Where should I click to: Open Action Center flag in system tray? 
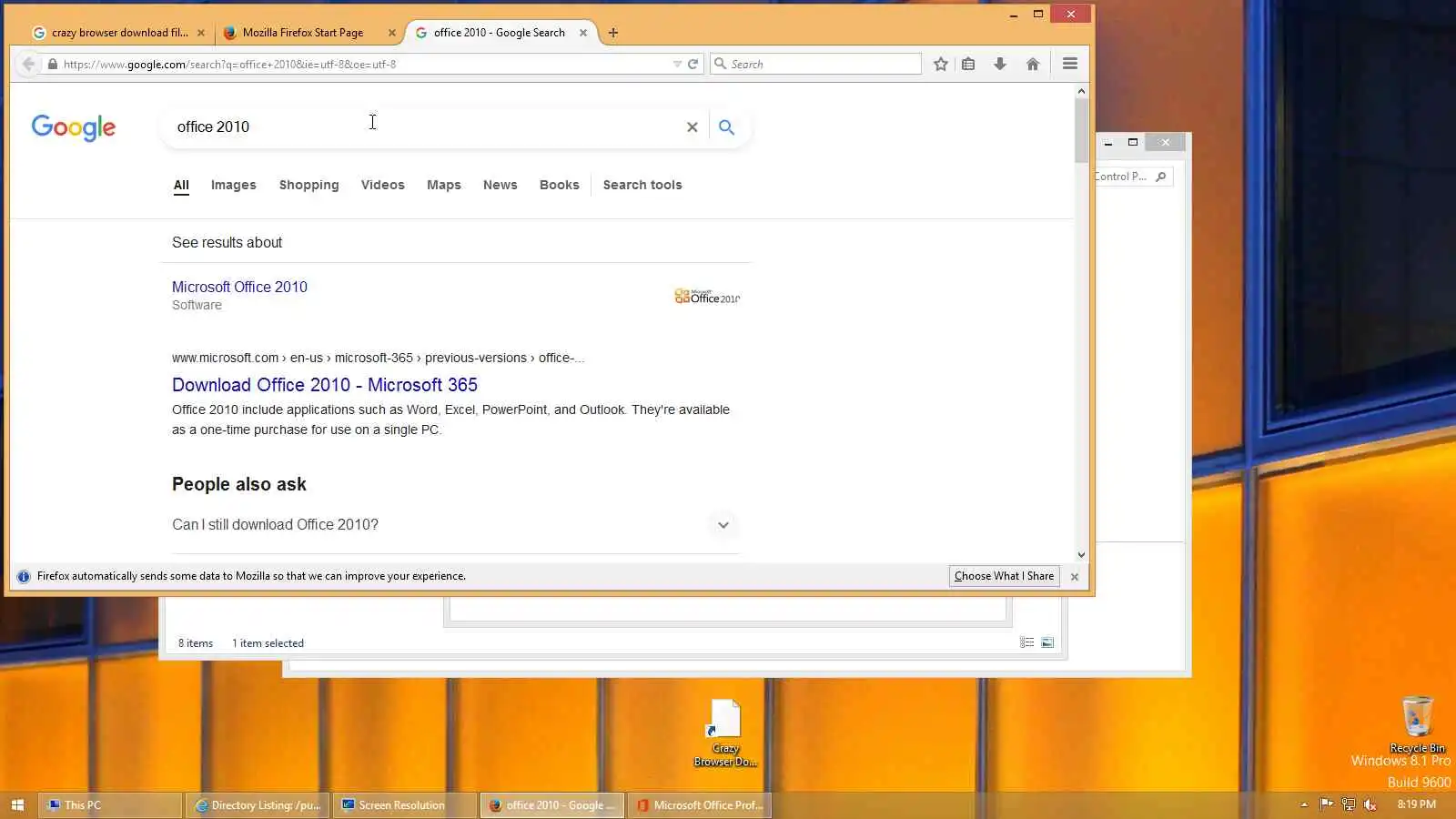[1327, 804]
